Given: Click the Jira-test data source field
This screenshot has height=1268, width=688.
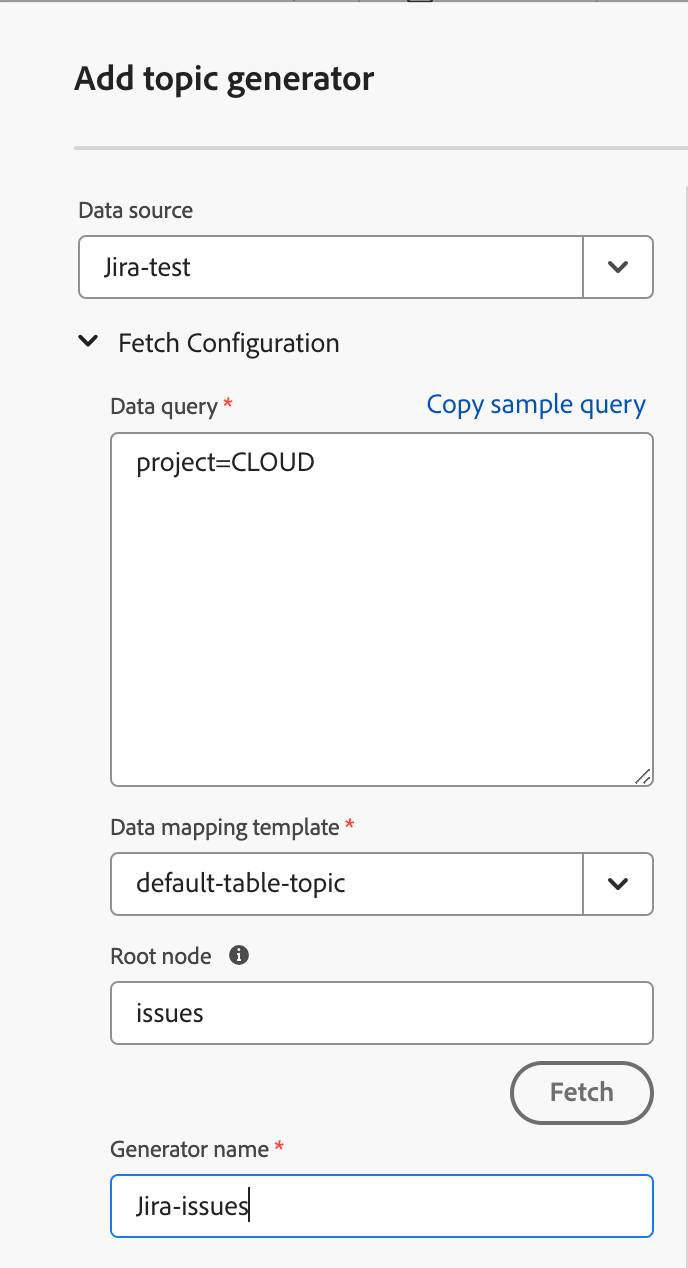Looking at the screenshot, I should point(330,267).
